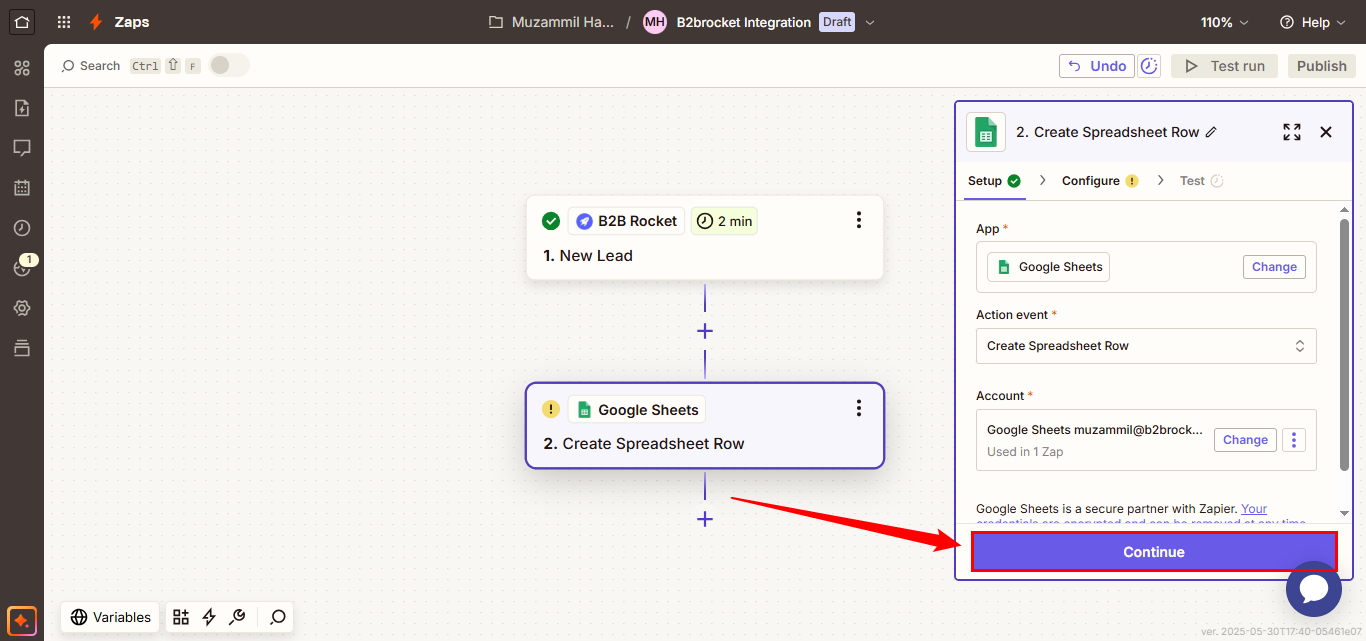
Task: Expand the Draft status dropdown chevron
Action: (870, 23)
